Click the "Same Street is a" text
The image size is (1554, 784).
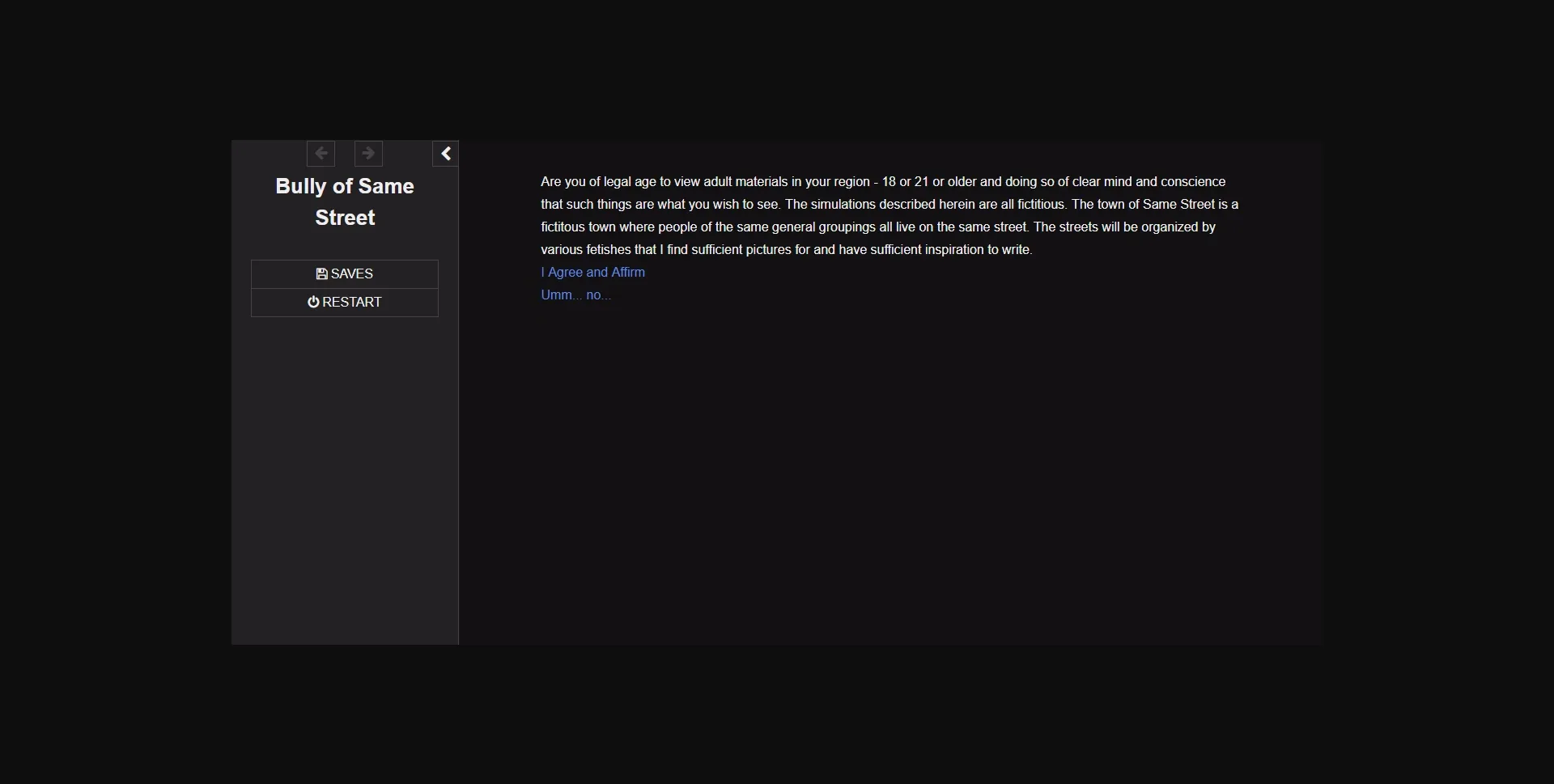tap(1190, 205)
